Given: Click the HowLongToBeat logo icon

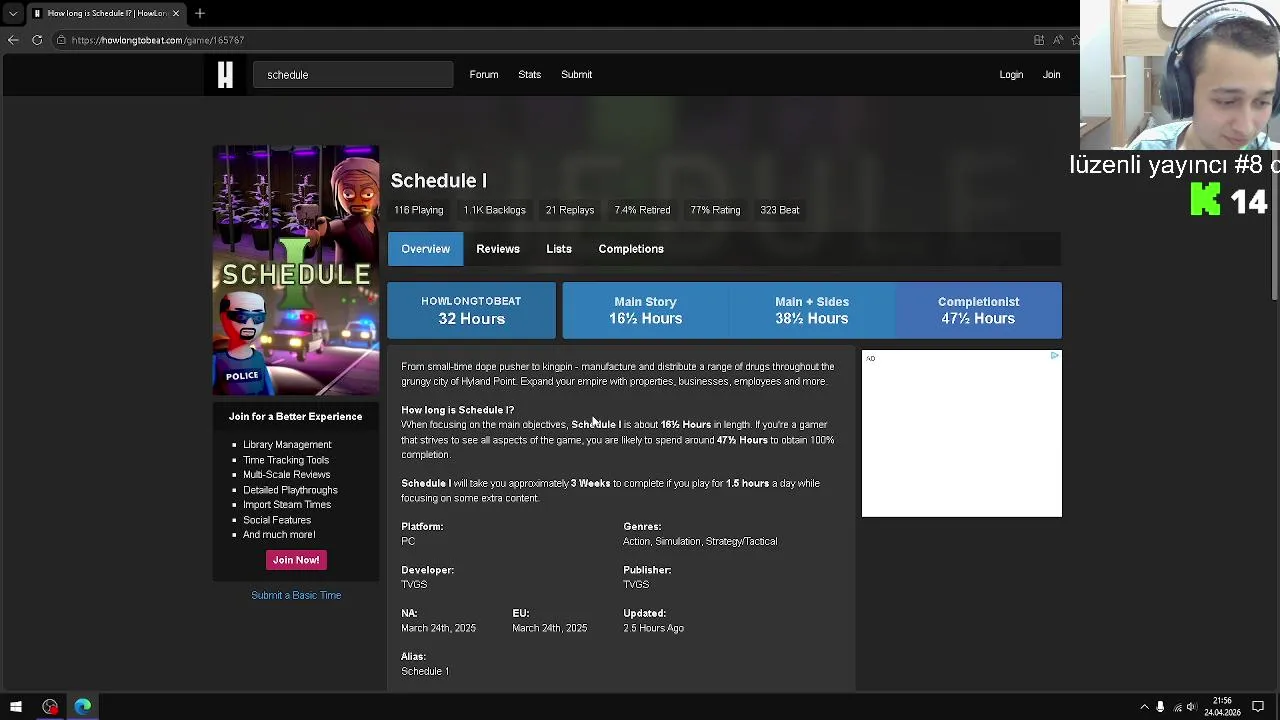Looking at the screenshot, I should click(x=225, y=75).
